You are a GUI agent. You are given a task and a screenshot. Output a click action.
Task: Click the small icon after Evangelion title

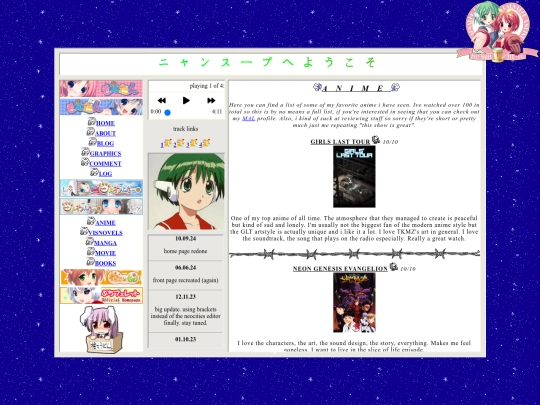click(393, 267)
